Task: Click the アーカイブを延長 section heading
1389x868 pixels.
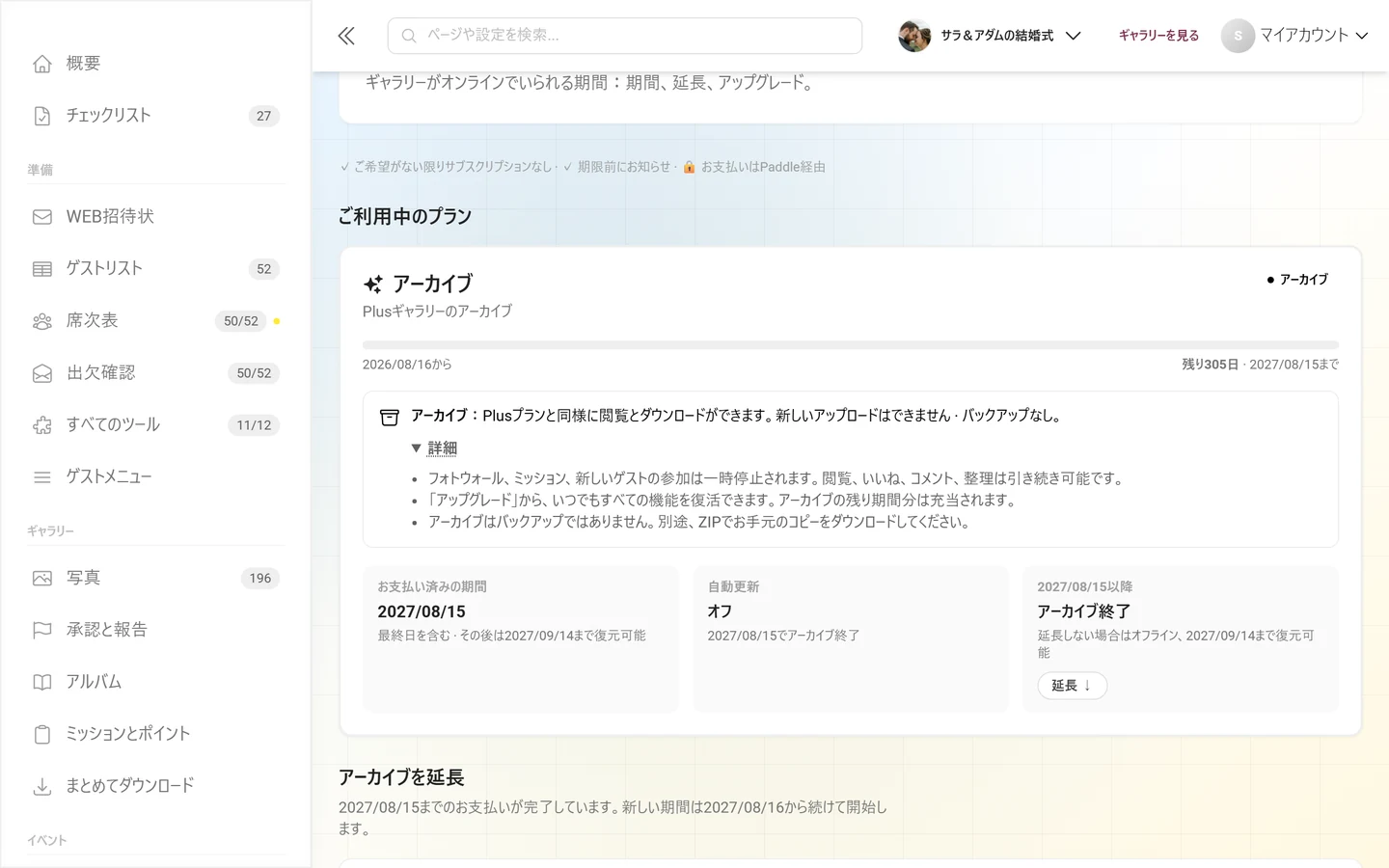Action: tap(401, 777)
